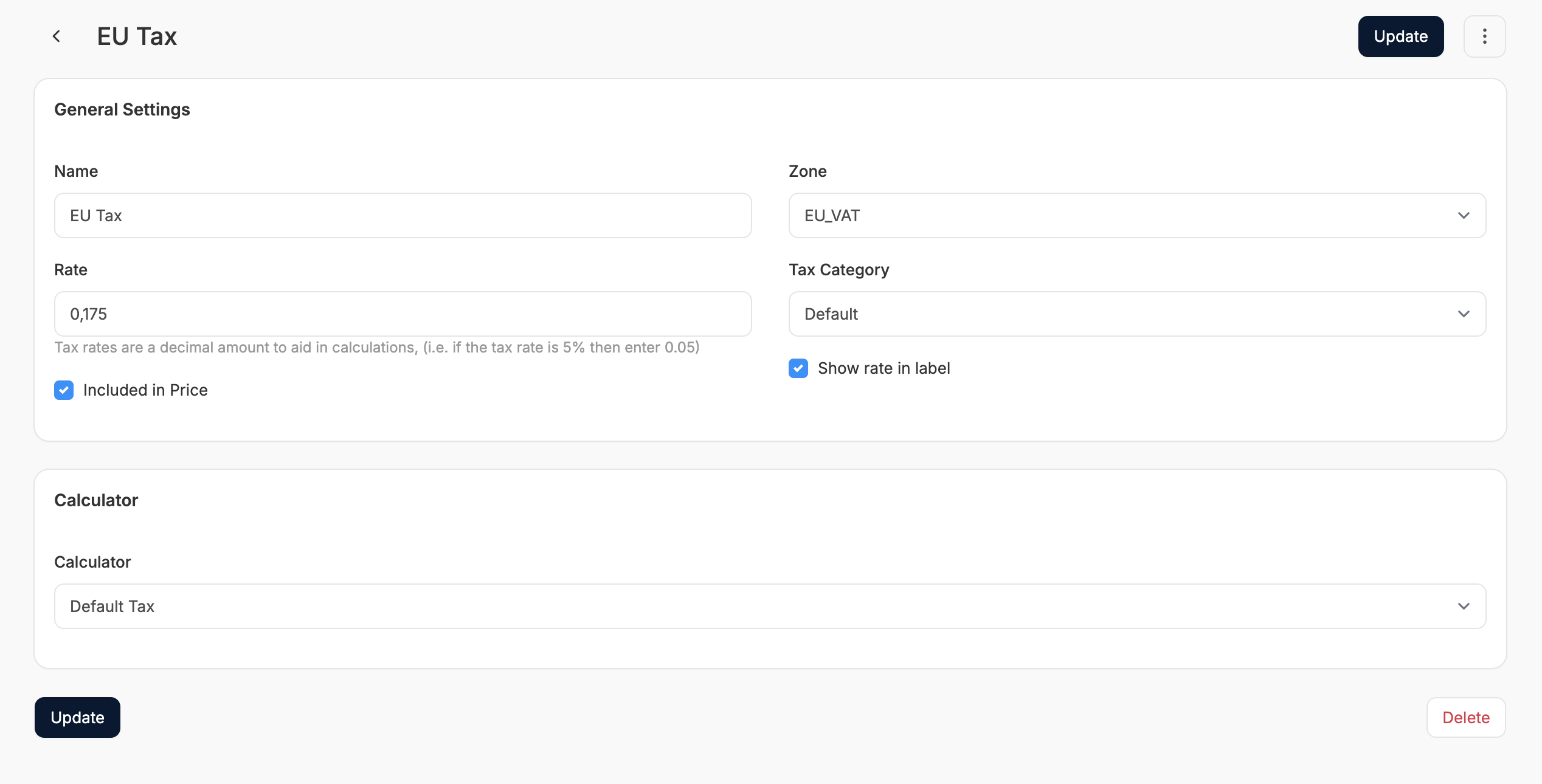Open the three-dot more options menu
The image size is (1542, 784).
[1484, 36]
